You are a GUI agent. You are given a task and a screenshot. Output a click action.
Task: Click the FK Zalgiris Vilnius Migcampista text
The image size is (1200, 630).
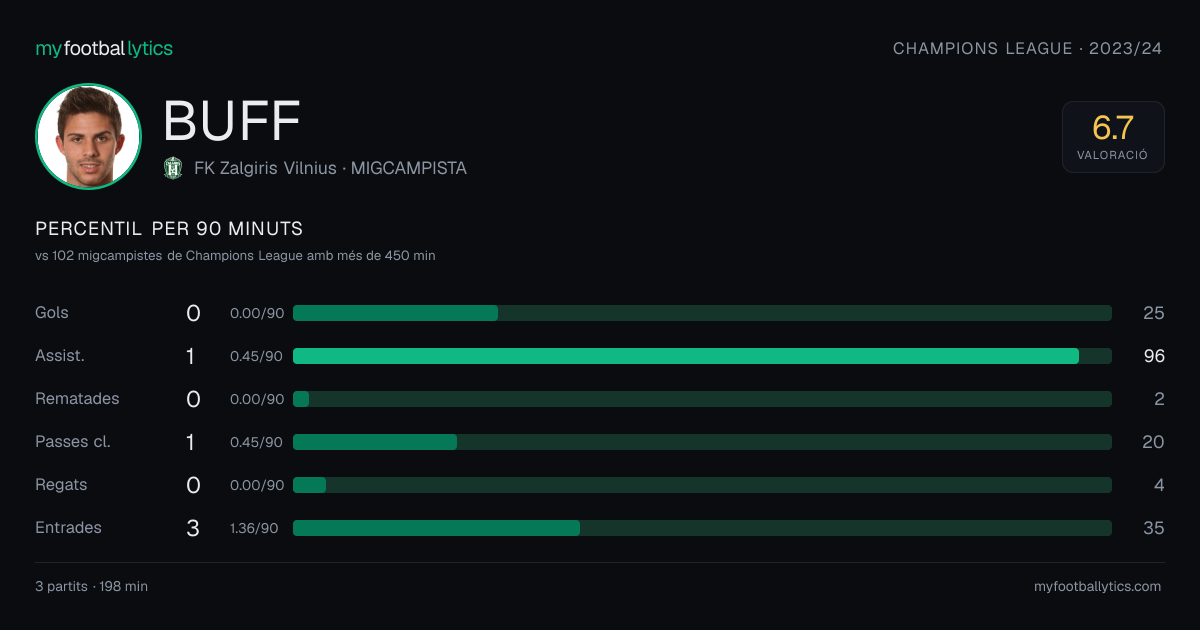coord(330,168)
